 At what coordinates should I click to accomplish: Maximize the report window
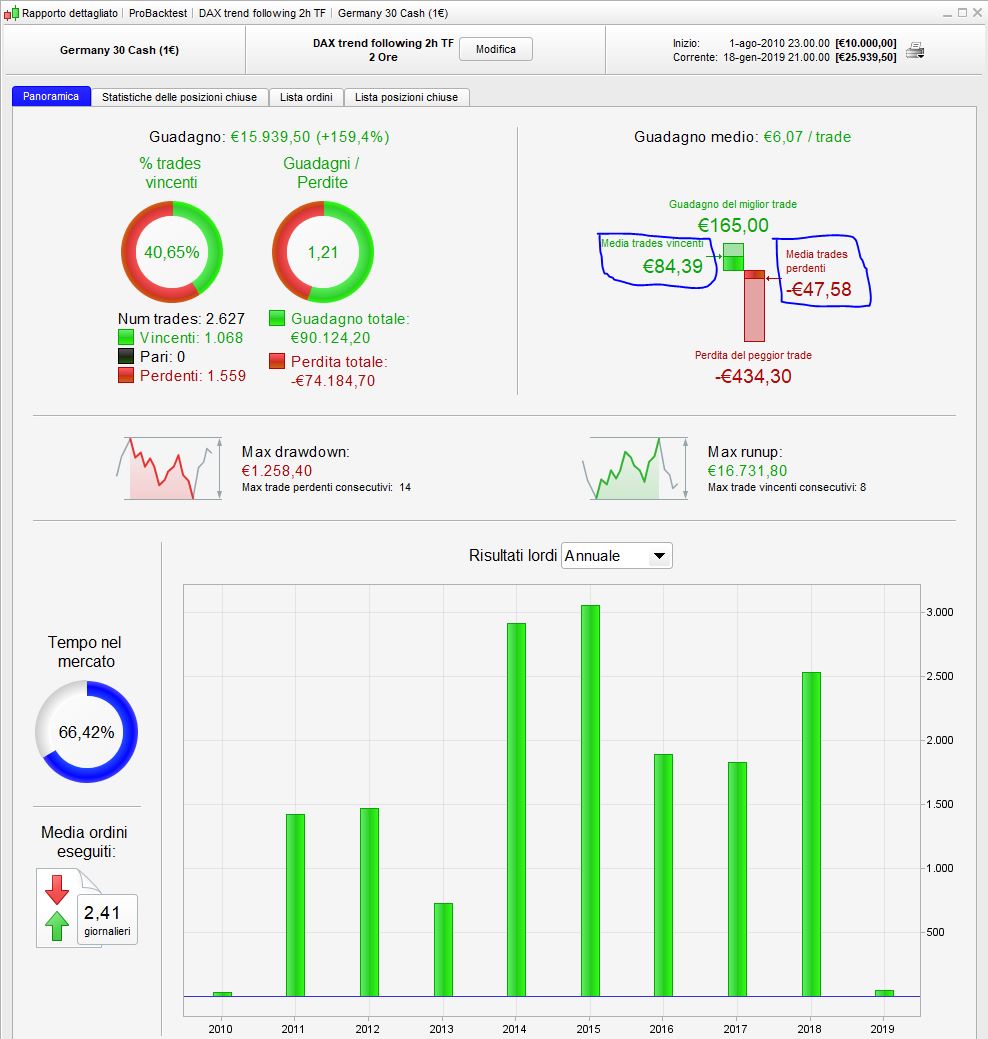tap(962, 13)
